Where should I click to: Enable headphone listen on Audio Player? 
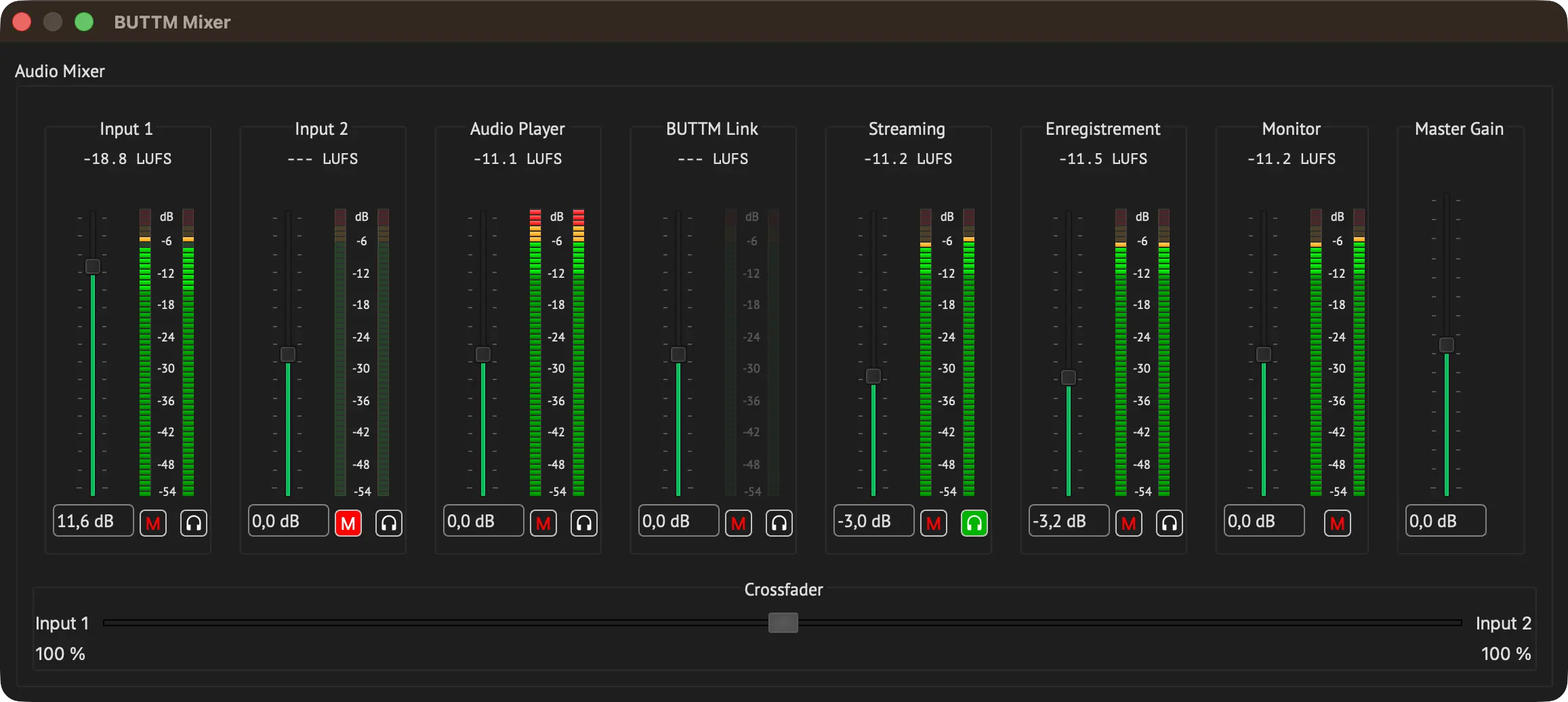point(584,522)
